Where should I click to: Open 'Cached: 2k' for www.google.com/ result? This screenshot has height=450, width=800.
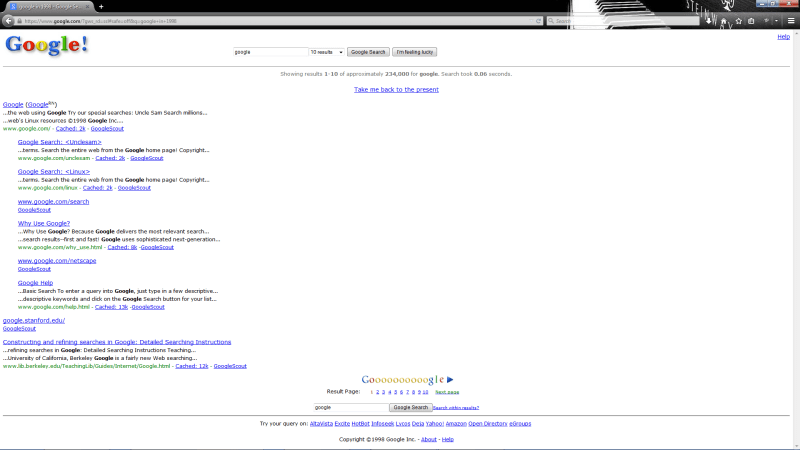[71, 129]
